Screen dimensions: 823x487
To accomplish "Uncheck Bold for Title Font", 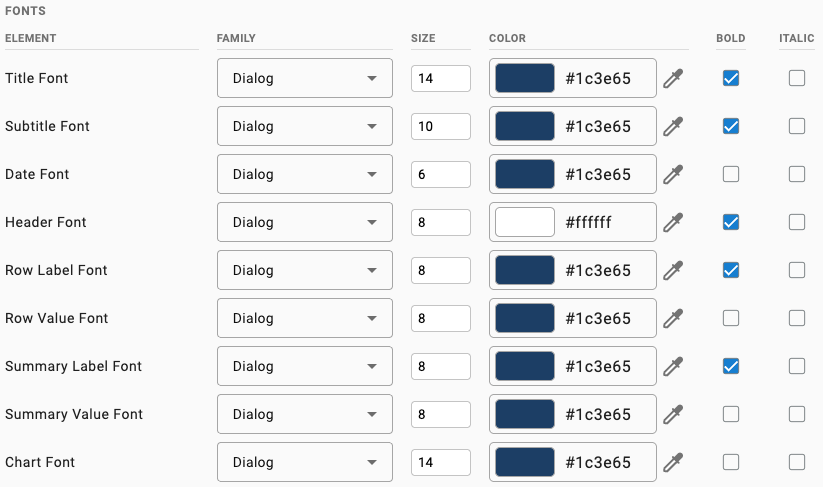I will pos(731,78).
